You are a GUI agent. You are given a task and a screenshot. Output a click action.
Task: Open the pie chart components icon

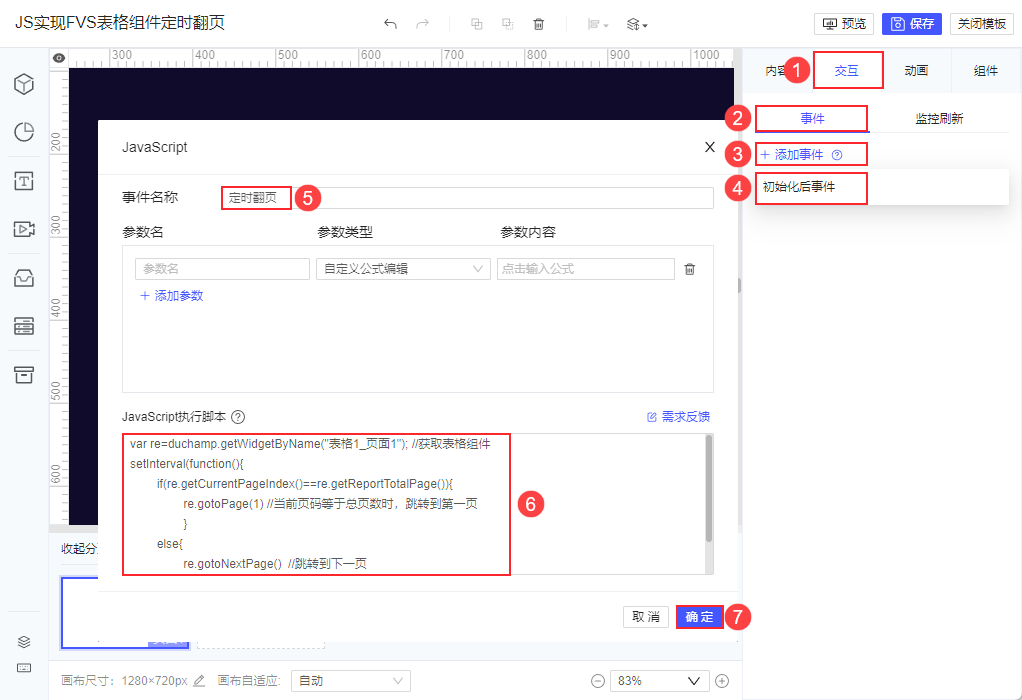click(x=24, y=132)
